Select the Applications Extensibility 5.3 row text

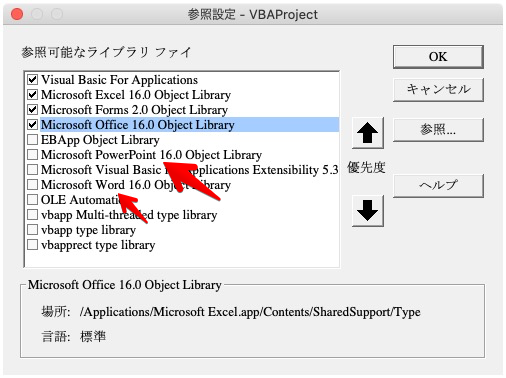tap(189, 170)
